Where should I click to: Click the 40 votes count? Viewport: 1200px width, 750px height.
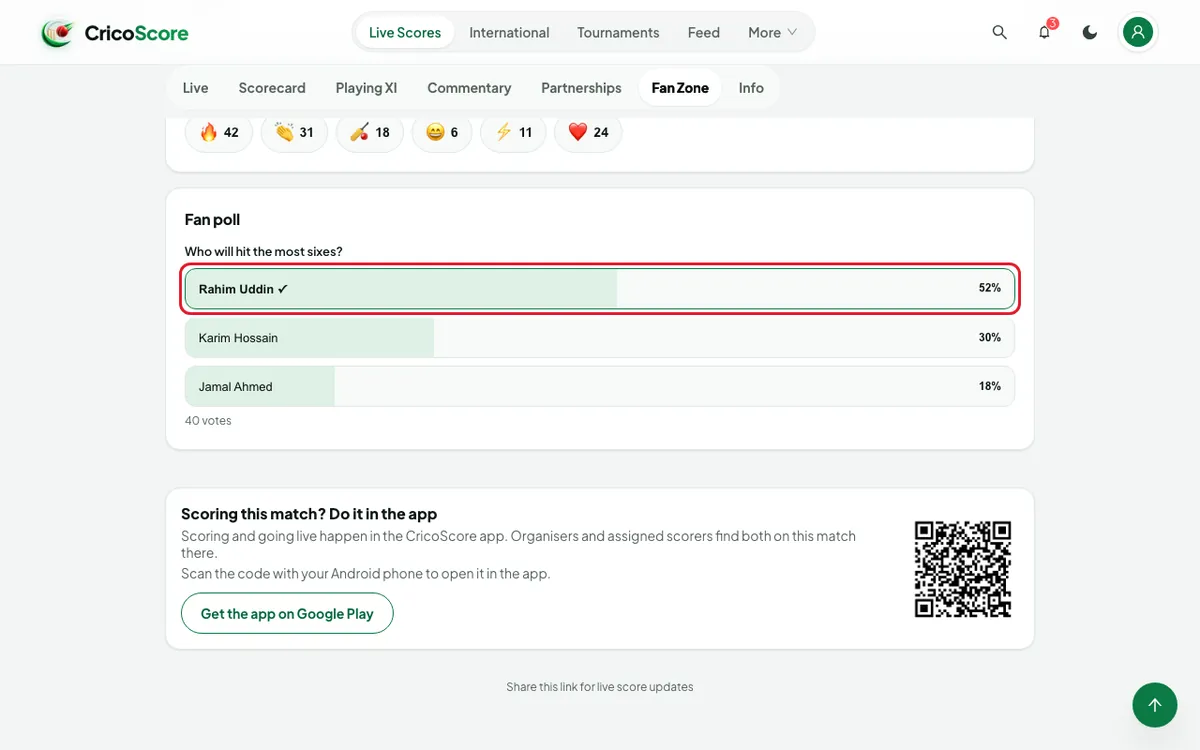pyautogui.click(x=208, y=421)
